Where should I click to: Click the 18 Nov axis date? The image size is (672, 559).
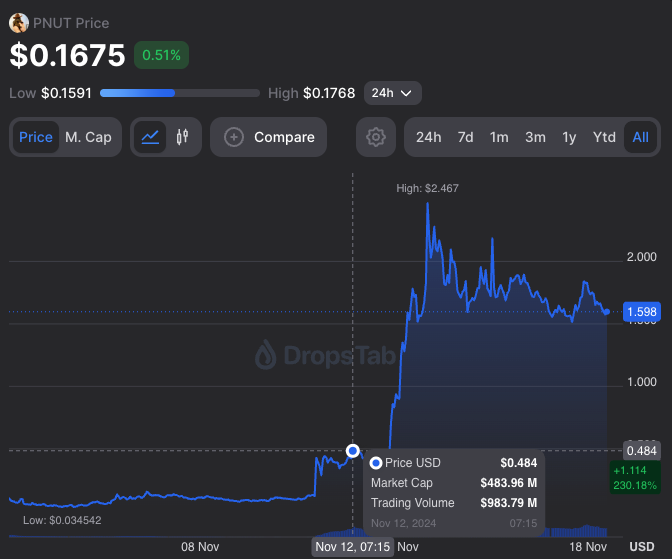pos(588,547)
